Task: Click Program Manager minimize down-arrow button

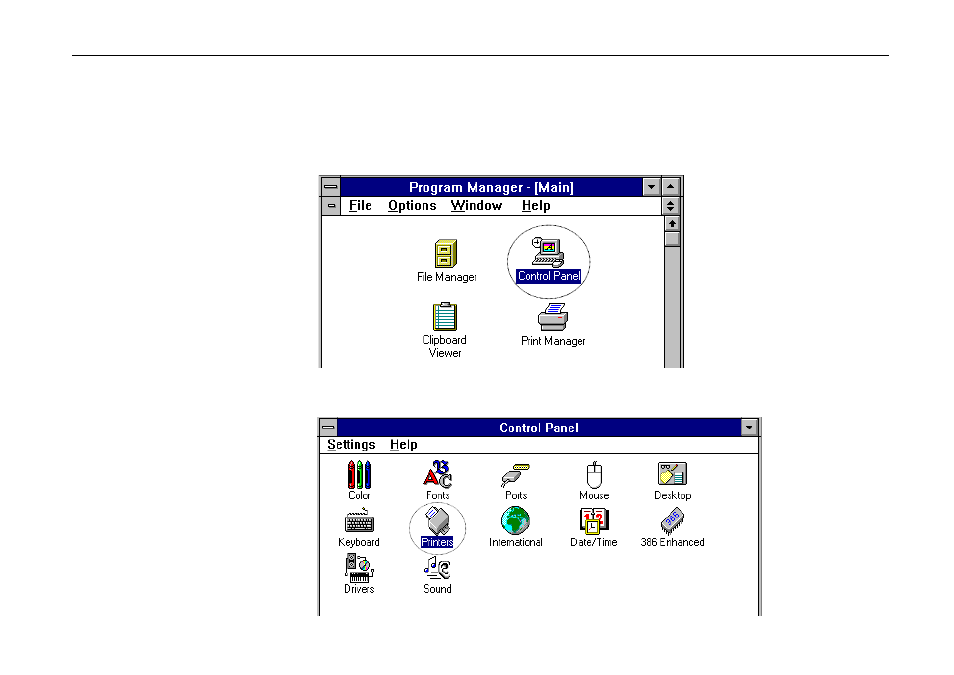Action: (651, 187)
